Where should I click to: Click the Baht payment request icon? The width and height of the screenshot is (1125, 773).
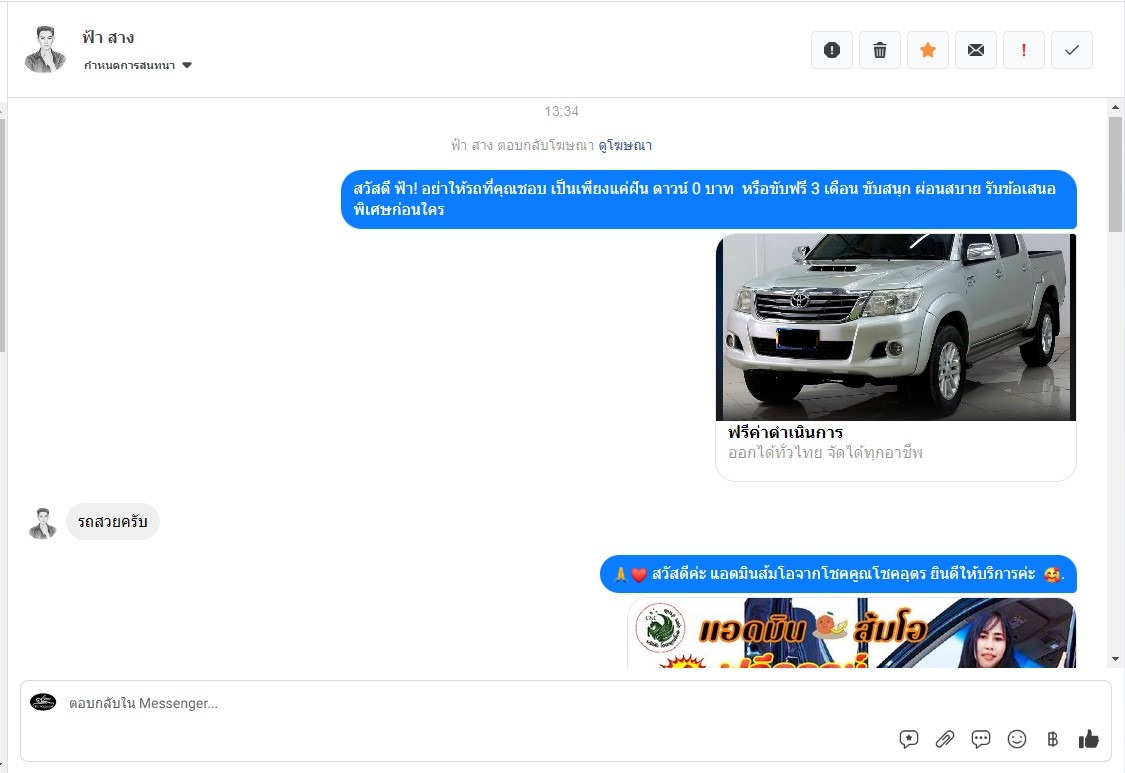click(x=1052, y=739)
